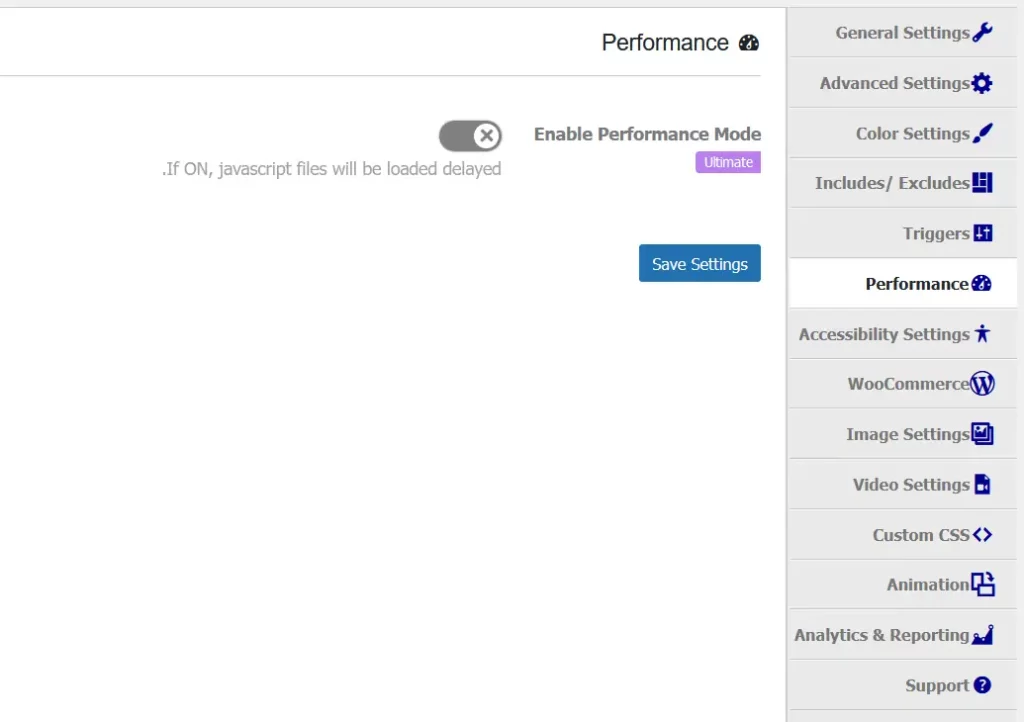
Task: Toggle the Enable Performance Mode switch
Action: [470, 135]
